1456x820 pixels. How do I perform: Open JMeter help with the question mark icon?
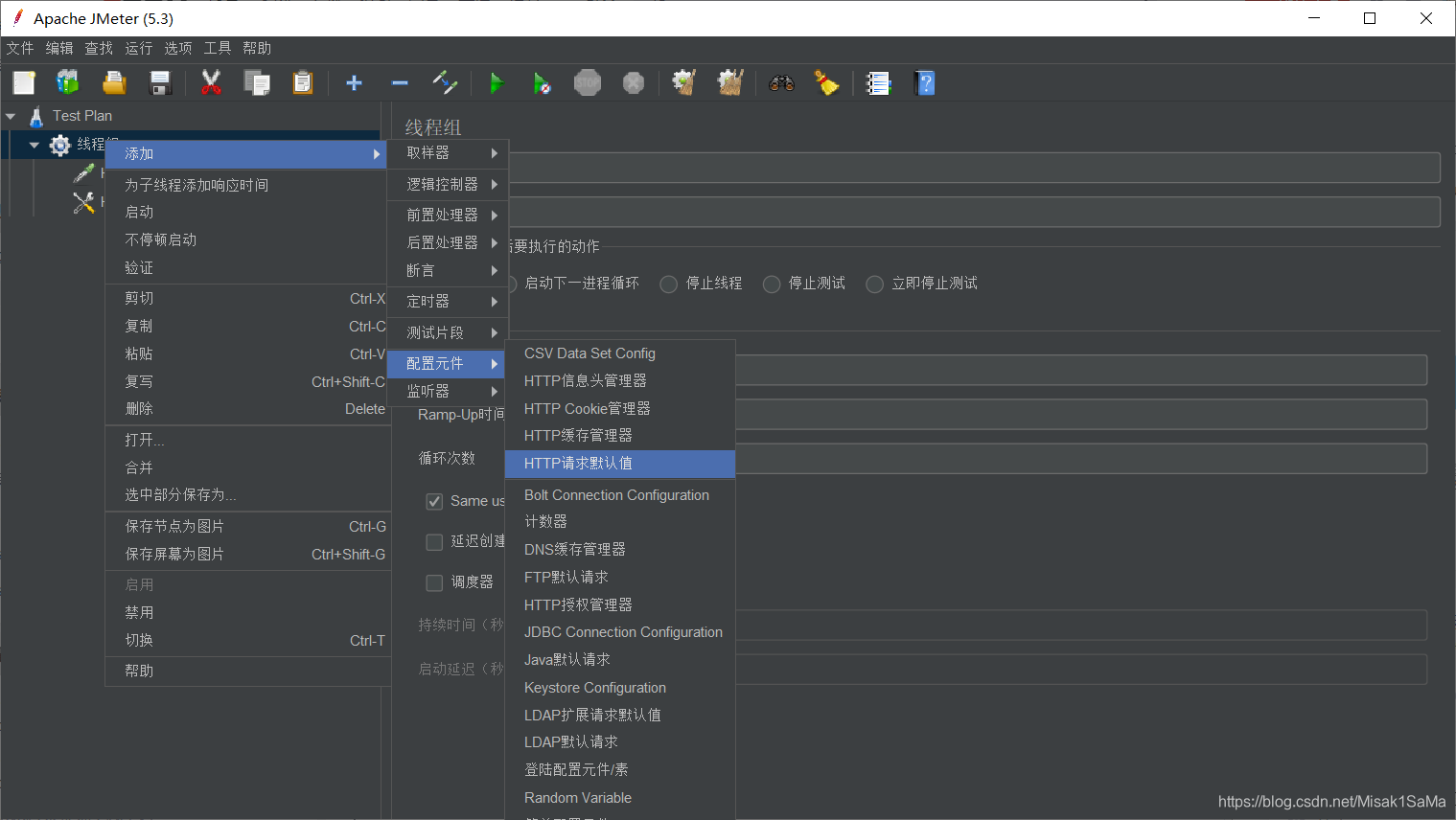924,82
